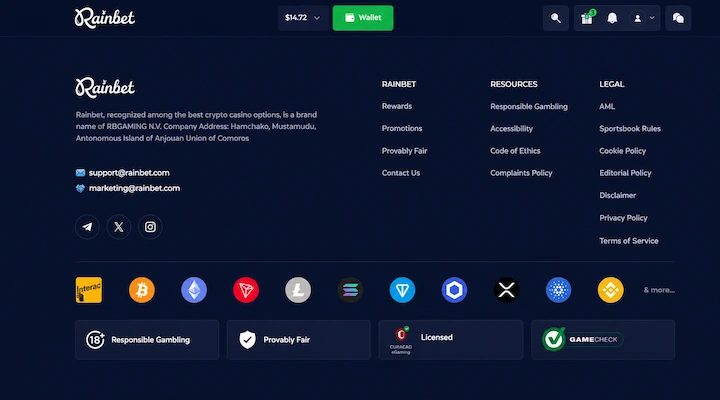The image size is (720, 400).
Task: Click the LEGAL column heading
Action: pos(612,84)
